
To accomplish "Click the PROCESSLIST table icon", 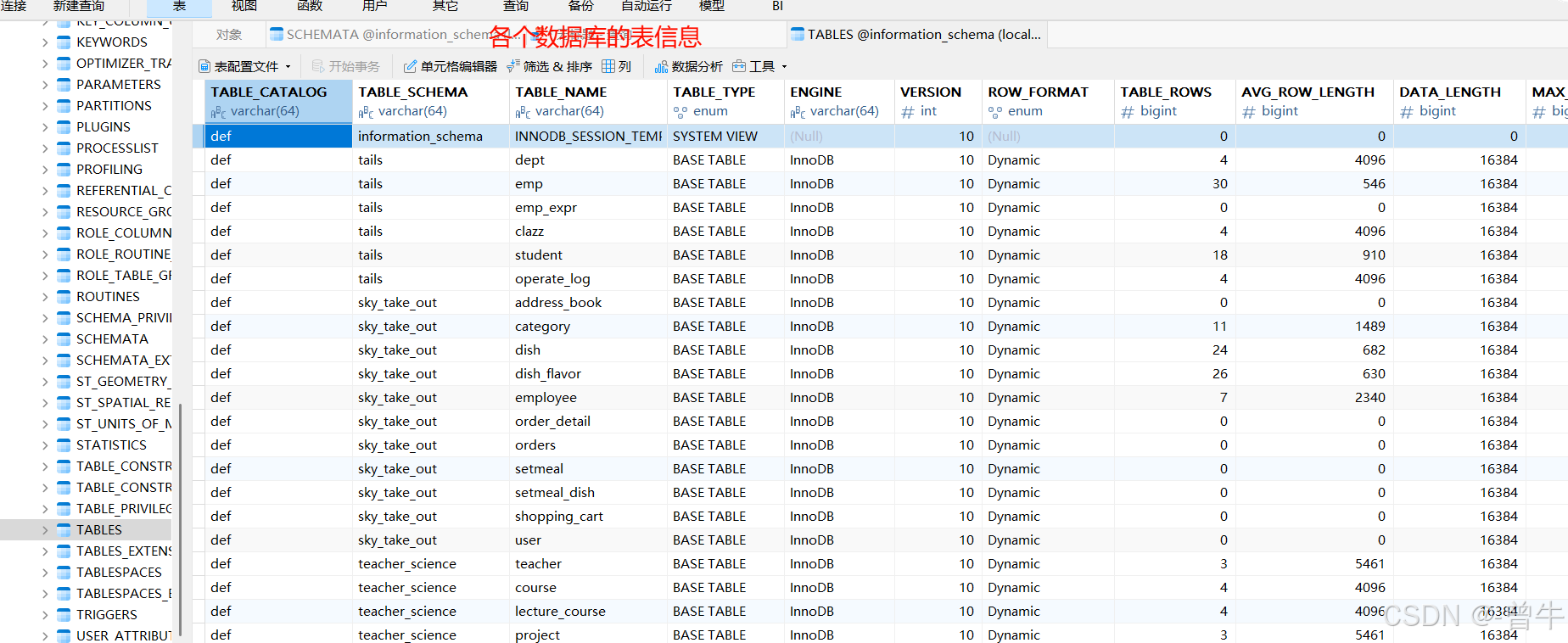I will click(64, 148).
